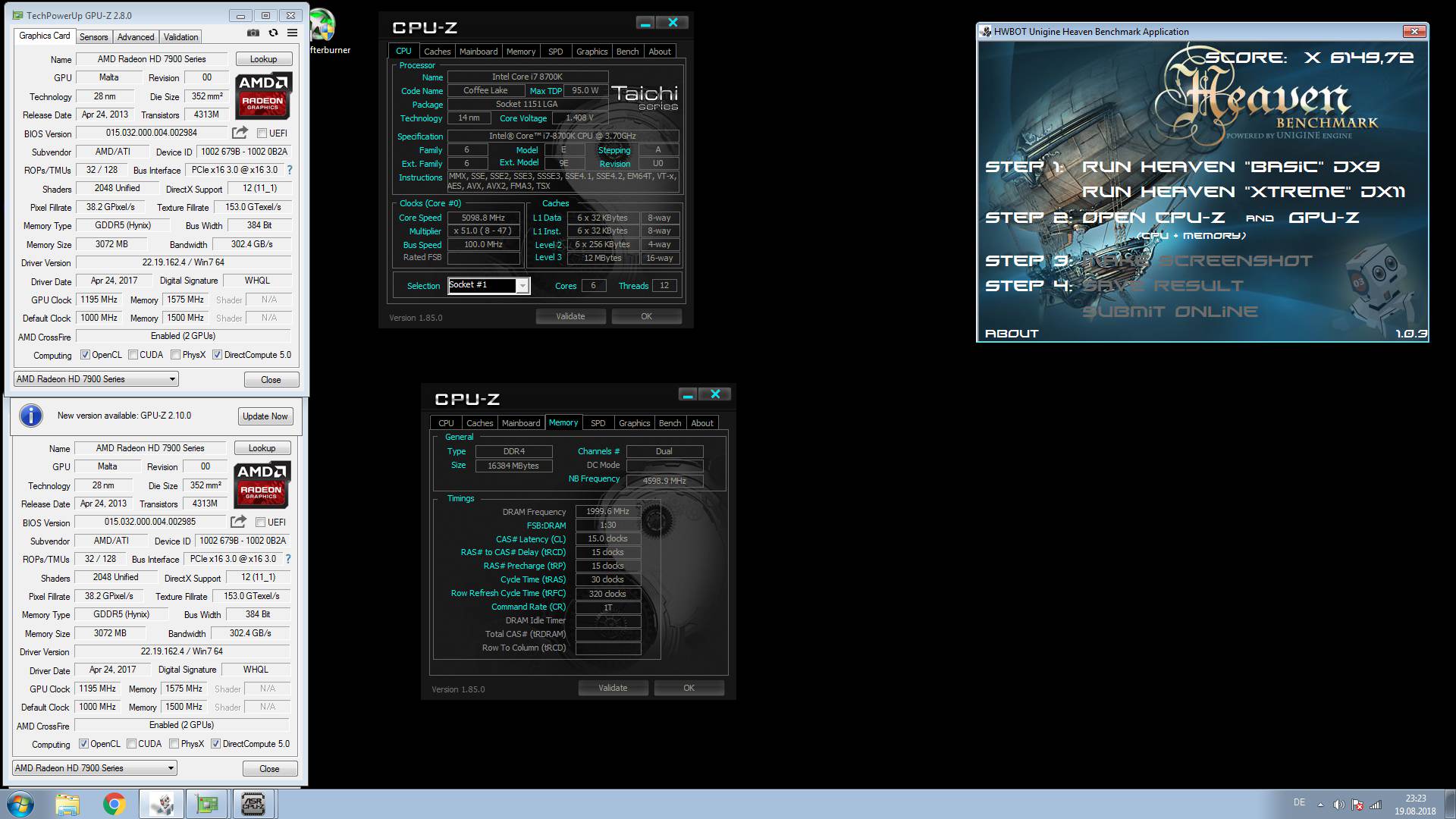This screenshot has width=1456, height=819.
Task: Click the GPU Name field in top GPU-Z
Action: click(152, 59)
